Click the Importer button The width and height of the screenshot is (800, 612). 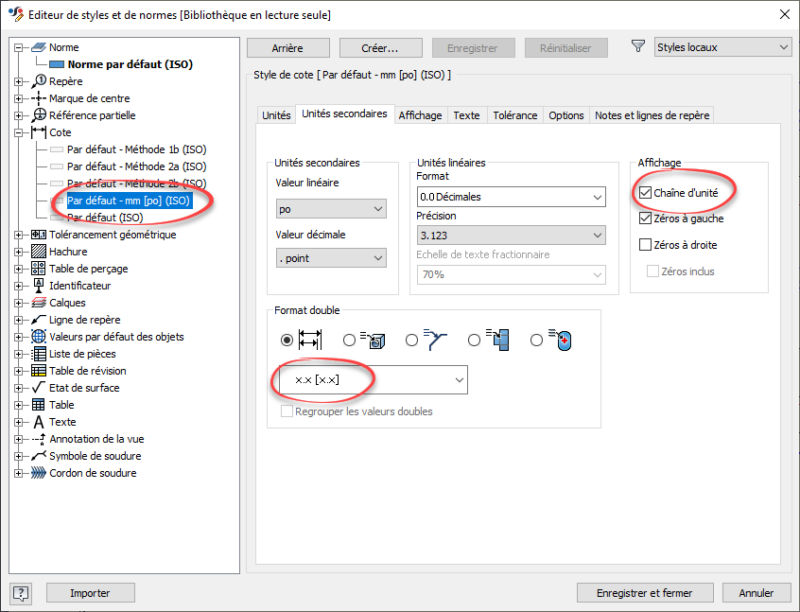[89, 593]
